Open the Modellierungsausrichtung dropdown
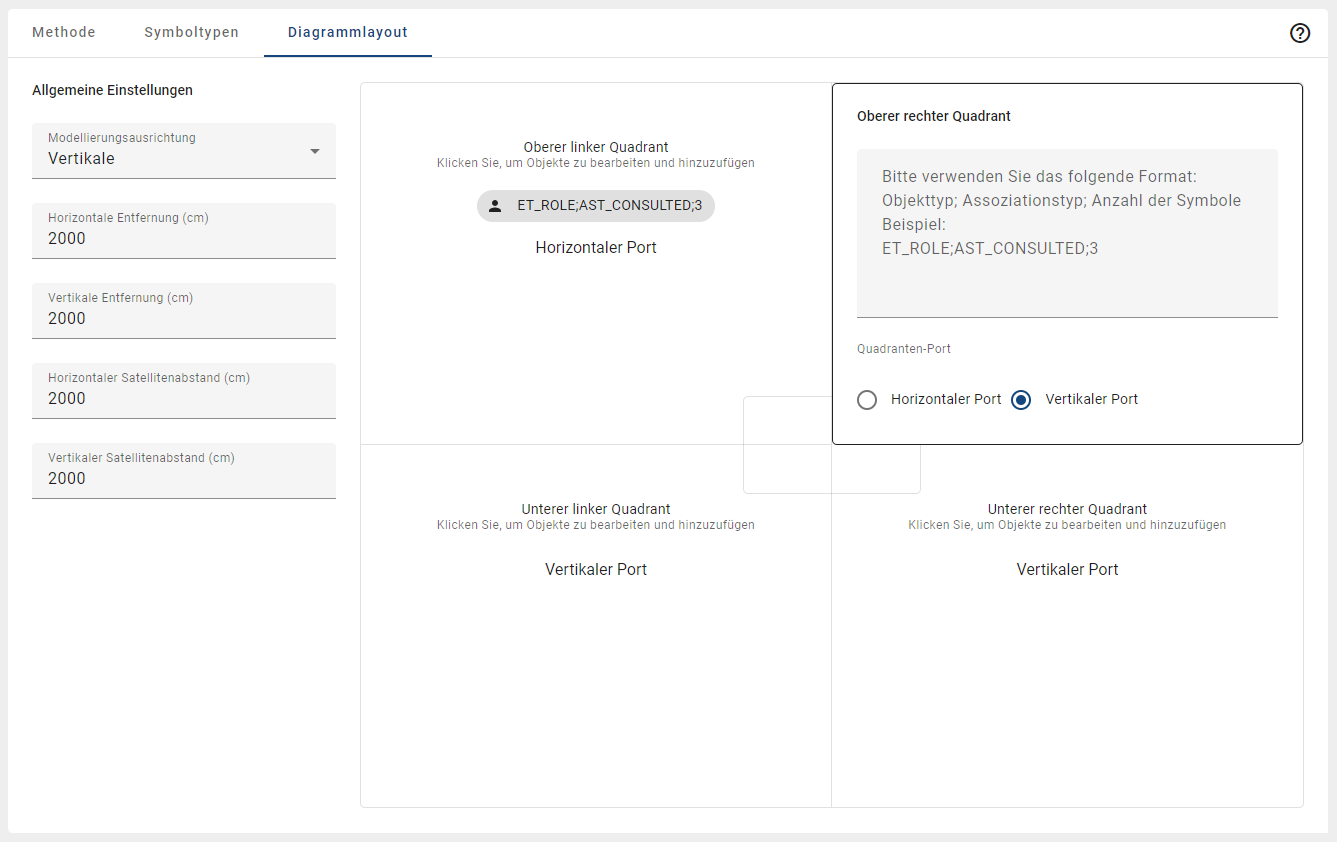 click(x=184, y=150)
